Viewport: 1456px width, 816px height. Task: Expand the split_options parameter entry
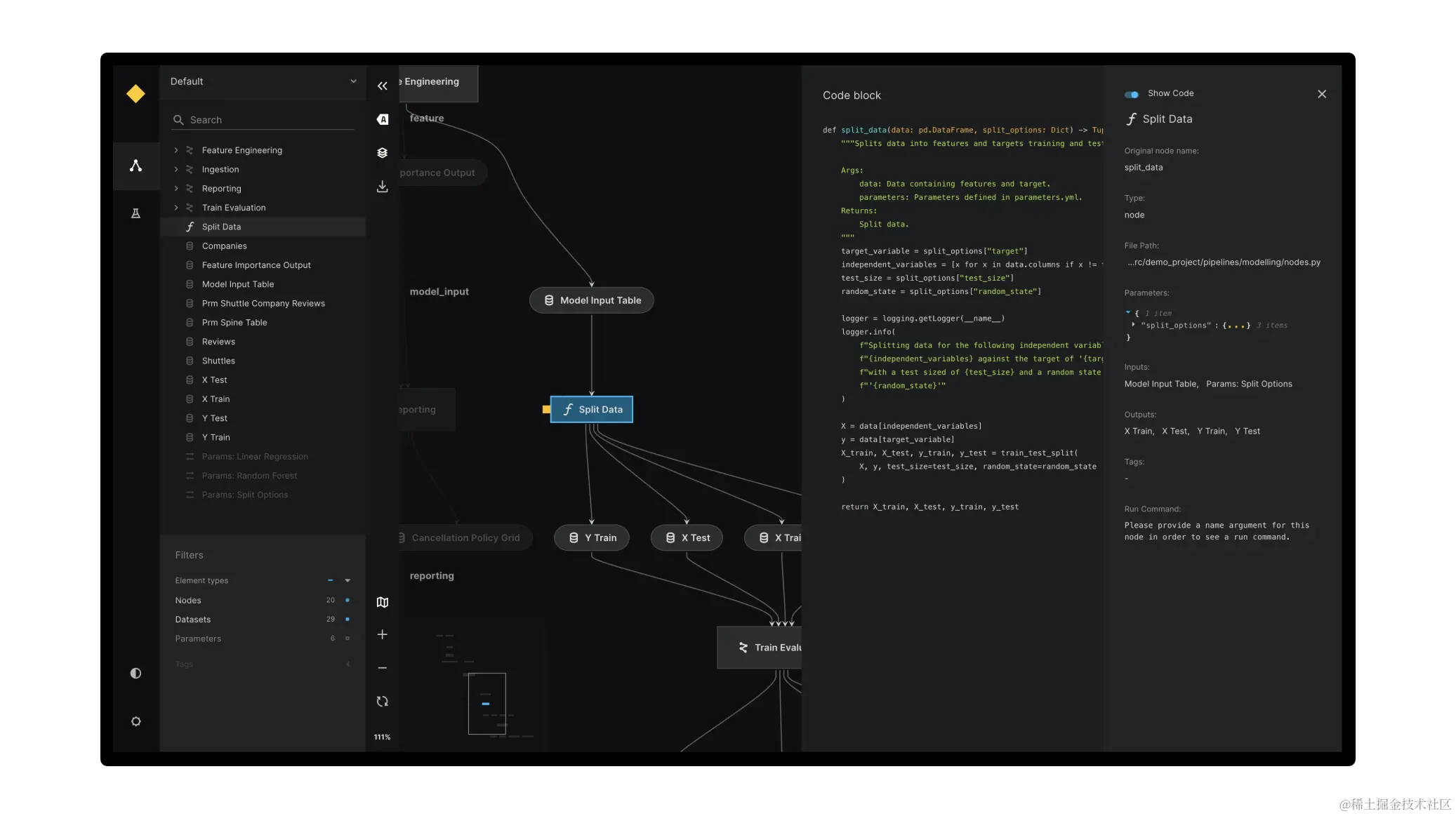(1133, 325)
